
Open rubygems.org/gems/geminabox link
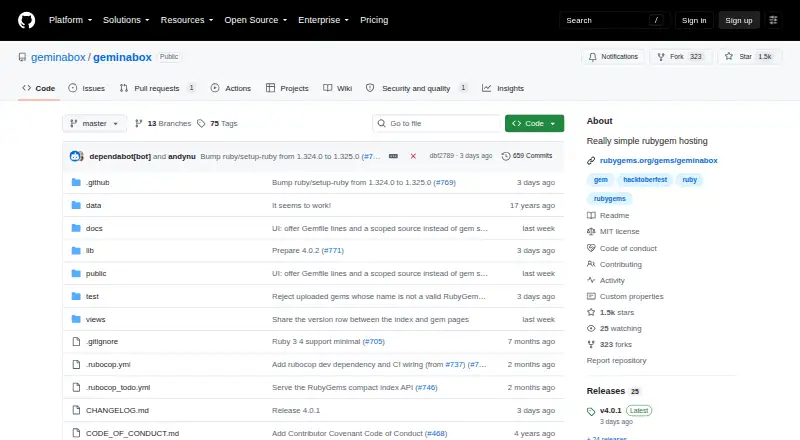[658, 160]
